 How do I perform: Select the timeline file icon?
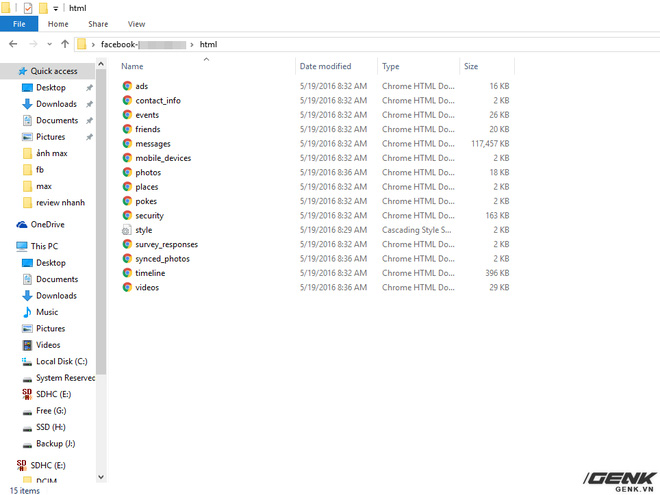click(127, 273)
